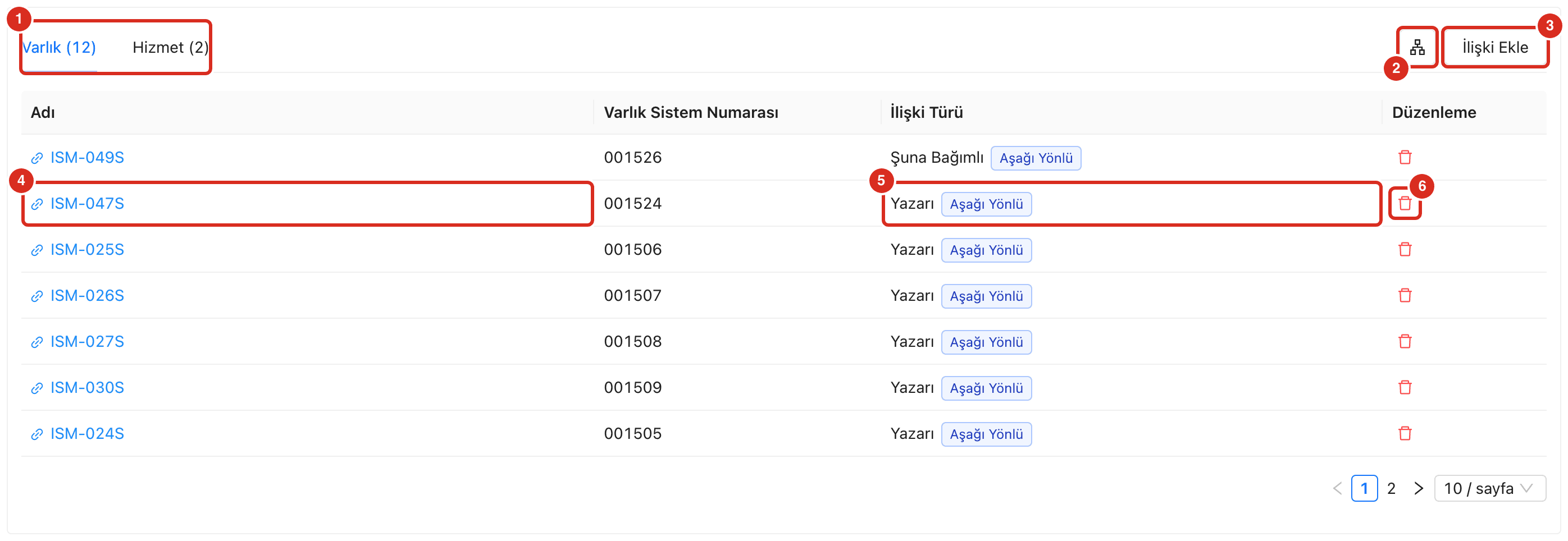The height and width of the screenshot is (541, 1568).
Task: Expand the 10 / sayfa page size dropdown
Action: pos(1489,489)
